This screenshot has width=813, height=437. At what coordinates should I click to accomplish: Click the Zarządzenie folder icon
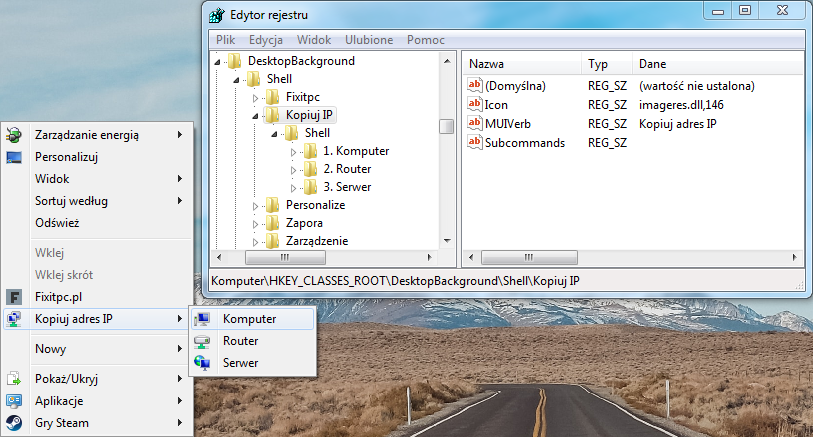pos(273,241)
